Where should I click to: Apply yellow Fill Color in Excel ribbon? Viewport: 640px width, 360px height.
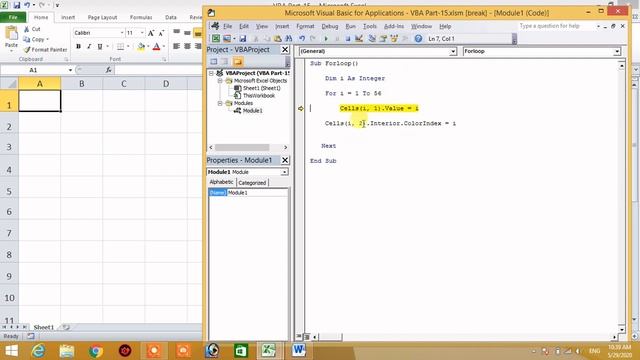coord(141,47)
